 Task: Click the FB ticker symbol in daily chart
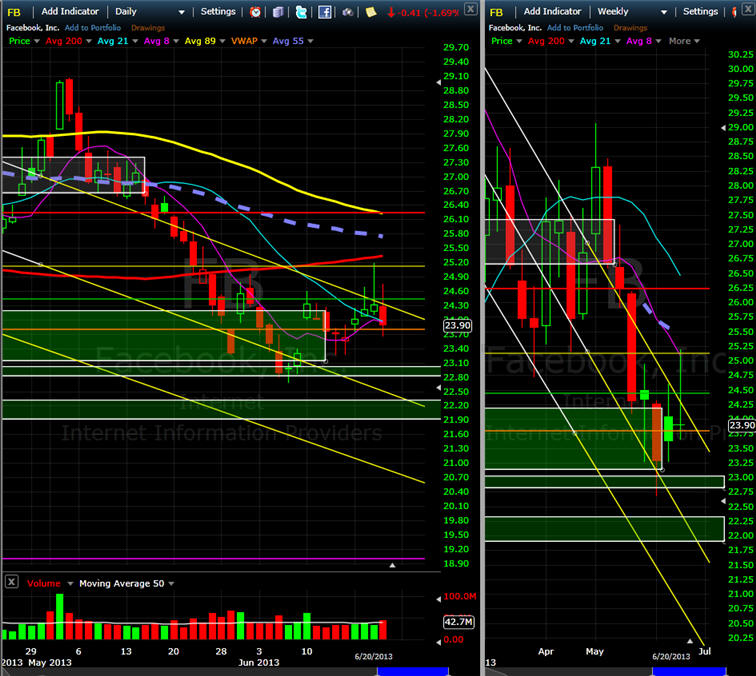[x=14, y=12]
